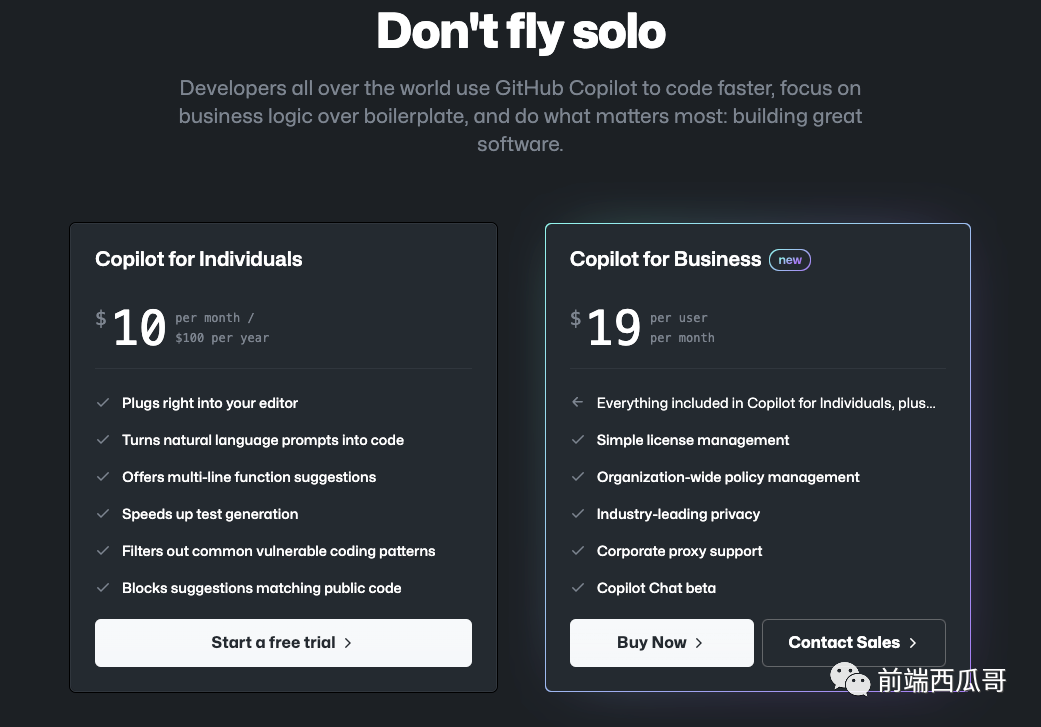The height and width of the screenshot is (727, 1041).
Task: Click the "Start a free trial" button
Action: coord(283,643)
